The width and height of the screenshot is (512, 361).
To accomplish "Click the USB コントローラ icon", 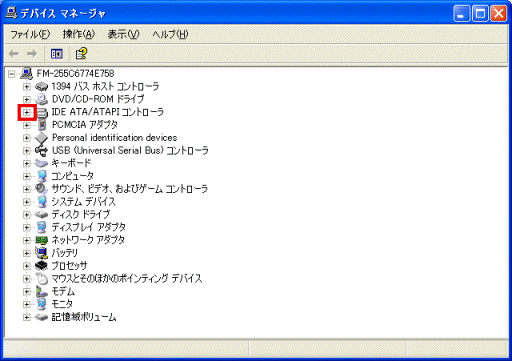I will click(41, 151).
